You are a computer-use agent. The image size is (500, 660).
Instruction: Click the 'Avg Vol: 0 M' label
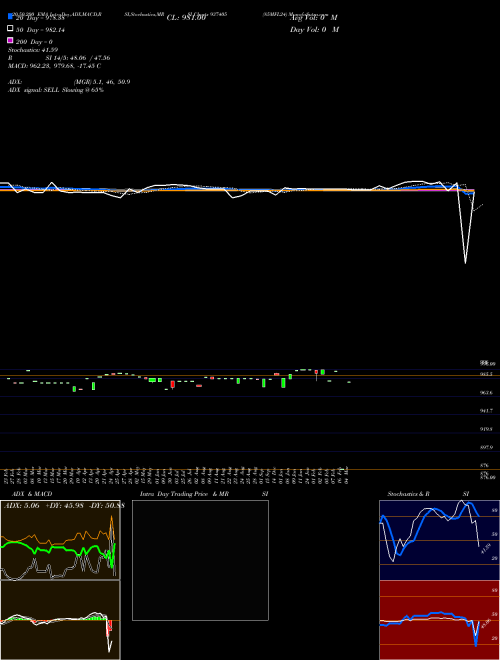[x=314, y=18]
